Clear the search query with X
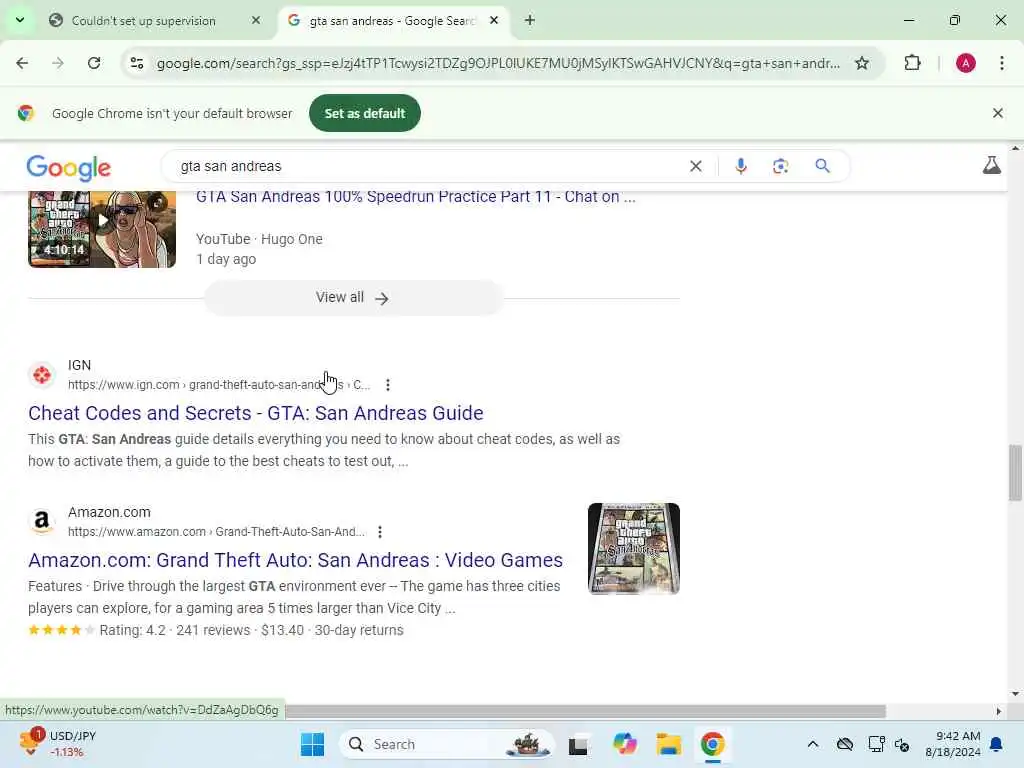Image resolution: width=1024 pixels, height=768 pixels. [696, 166]
